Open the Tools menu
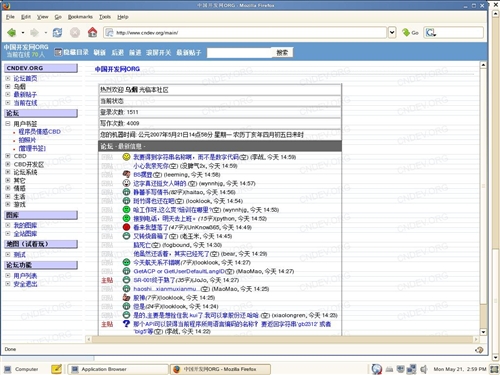This screenshot has width=500, height=375. 105,17
